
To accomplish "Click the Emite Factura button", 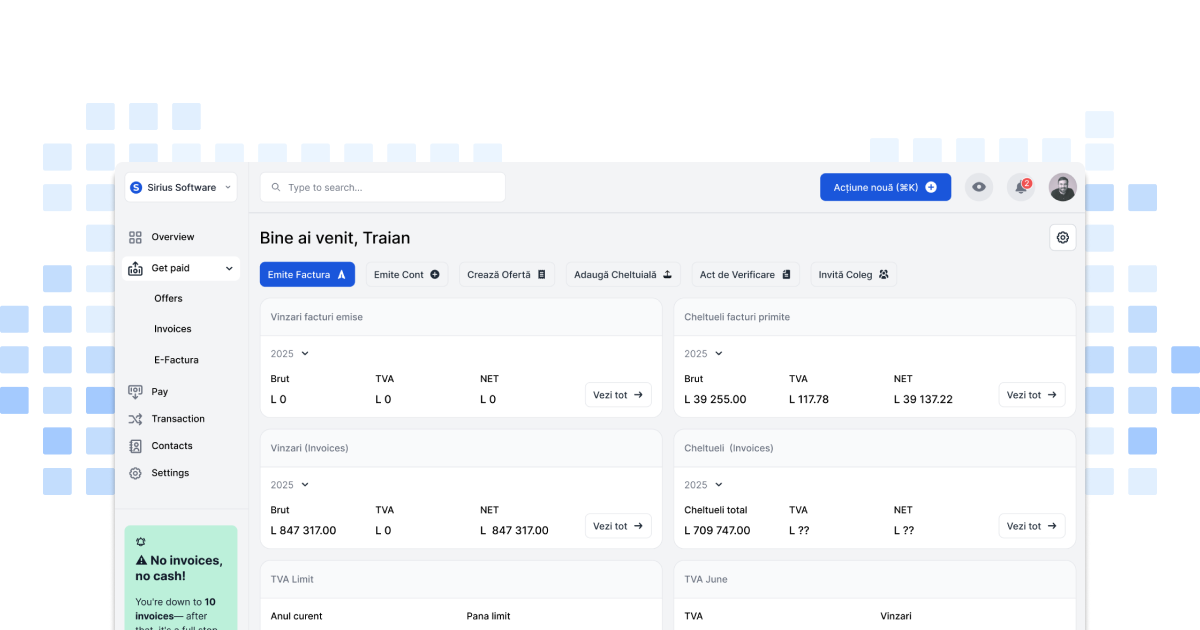I will (x=307, y=274).
